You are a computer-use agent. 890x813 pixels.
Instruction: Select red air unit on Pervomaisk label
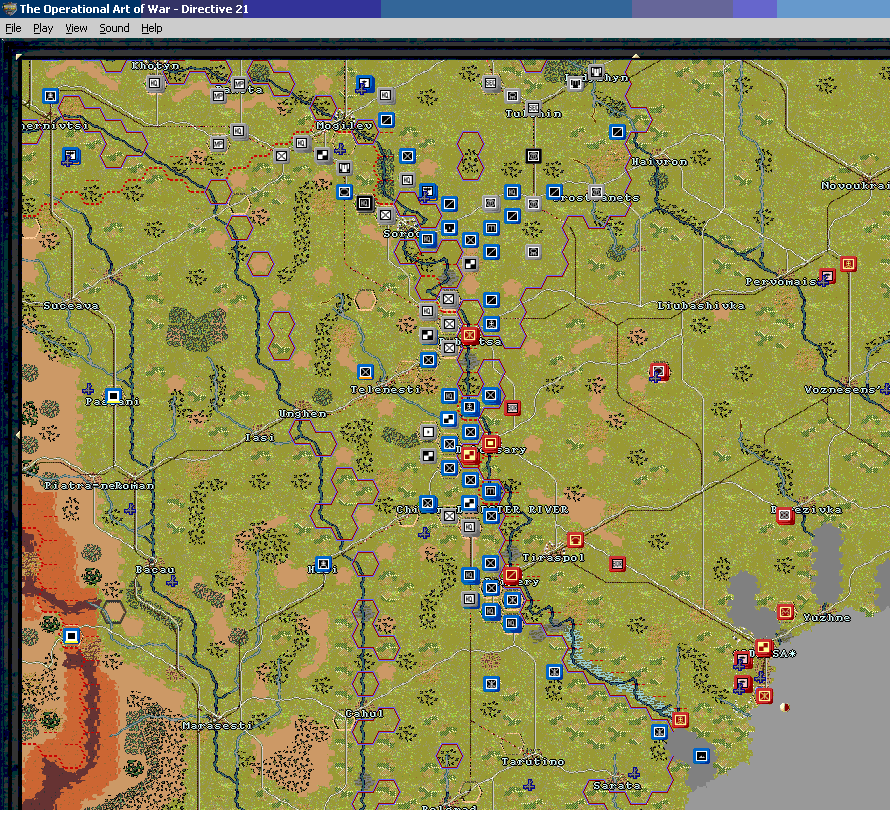tap(828, 276)
